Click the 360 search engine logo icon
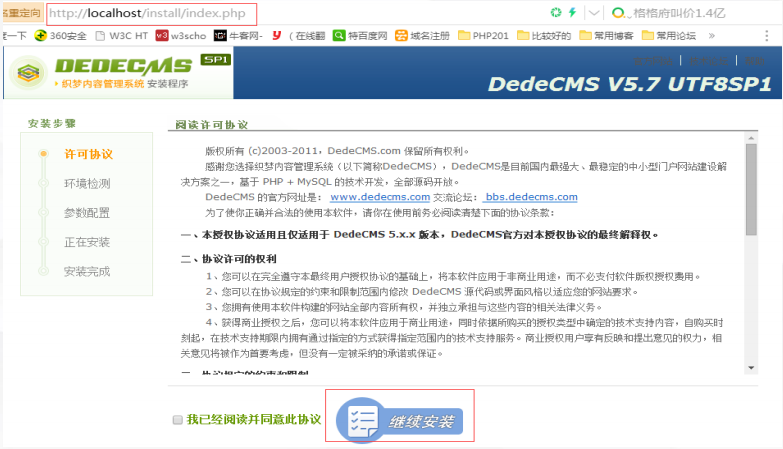 pos(618,13)
